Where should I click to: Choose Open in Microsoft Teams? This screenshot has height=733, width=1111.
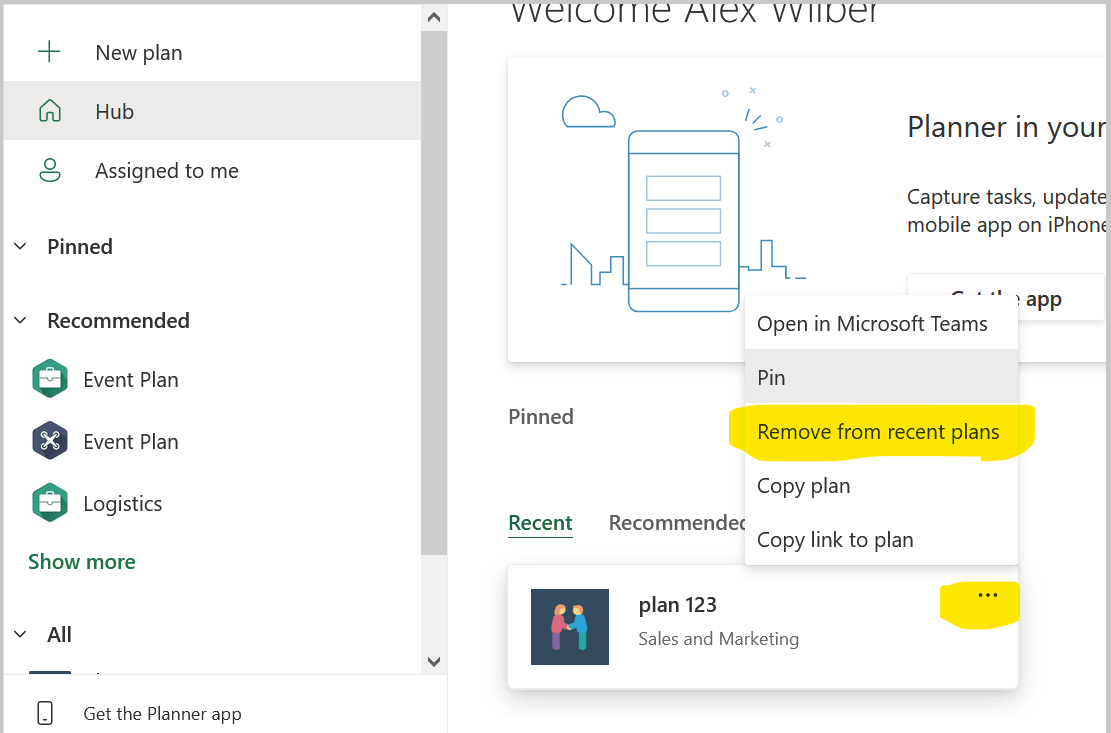point(872,323)
